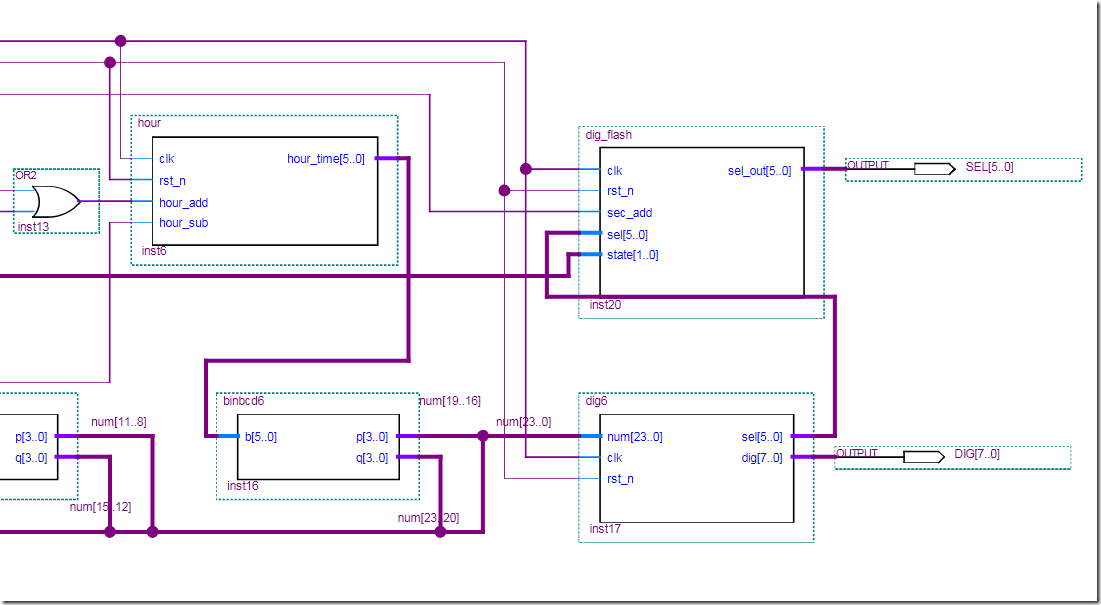Select the hour_time[5..0] output port
This screenshot has width=1101, height=605.
pos(326,159)
